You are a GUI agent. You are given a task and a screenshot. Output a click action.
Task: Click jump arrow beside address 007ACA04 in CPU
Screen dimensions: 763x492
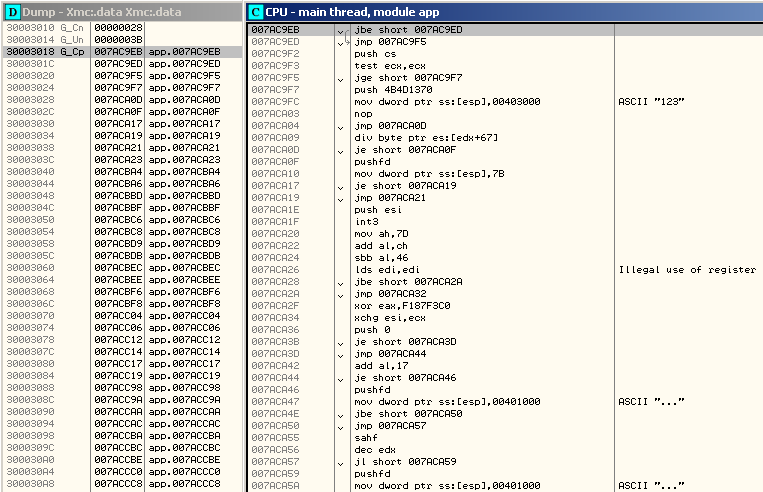tap(341, 125)
